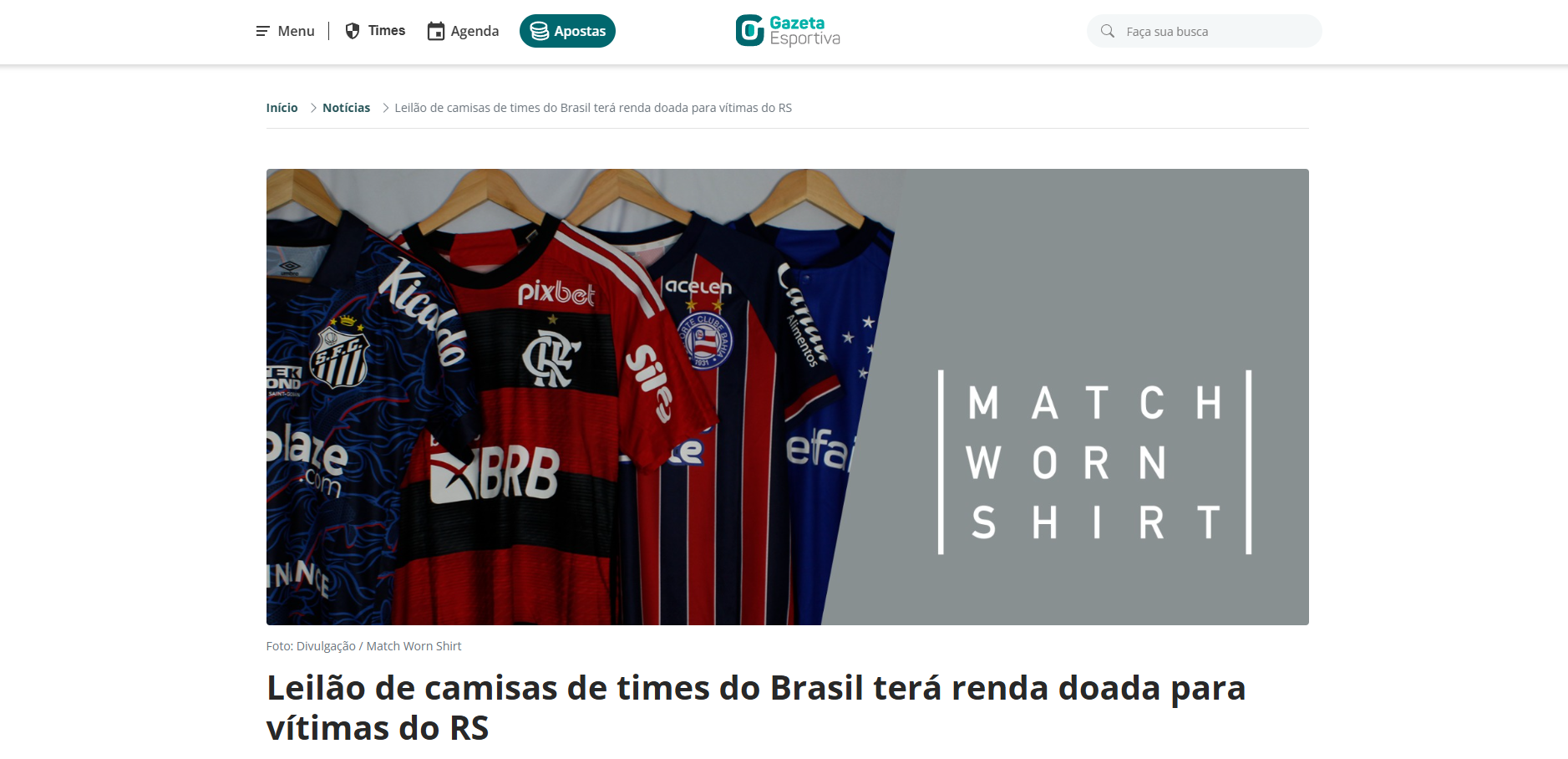The height and width of the screenshot is (759, 1568).
Task: Click the magnifying glass search icon
Action: pyautogui.click(x=1108, y=31)
